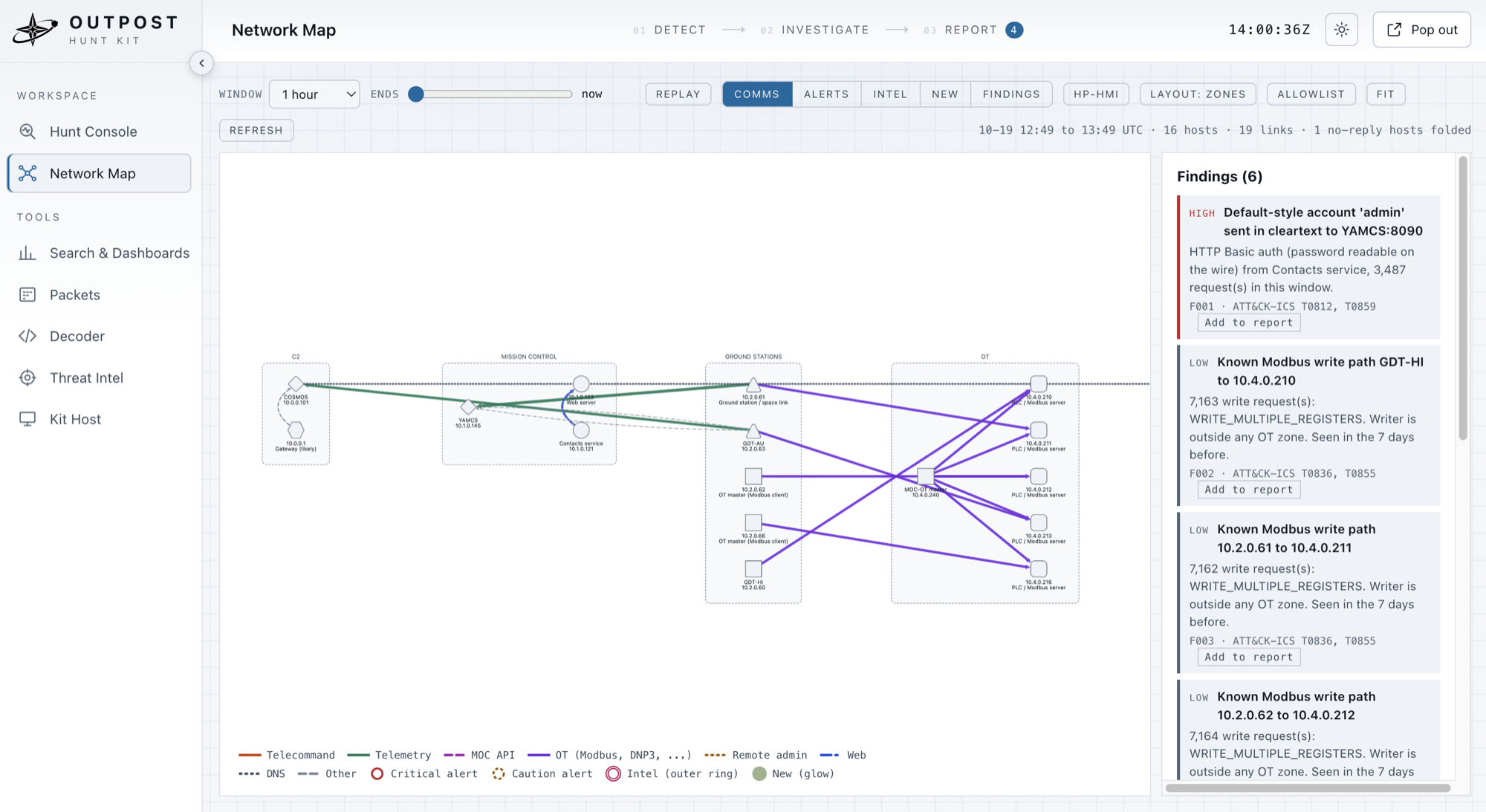The height and width of the screenshot is (812, 1486).
Task: Click Fit to fit the map
Action: point(1385,94)
